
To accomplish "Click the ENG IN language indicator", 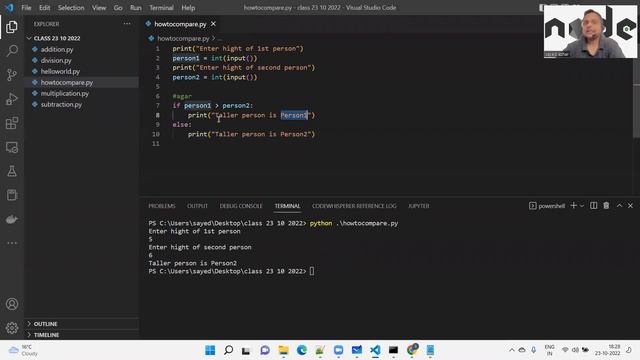I will point(549,350).
